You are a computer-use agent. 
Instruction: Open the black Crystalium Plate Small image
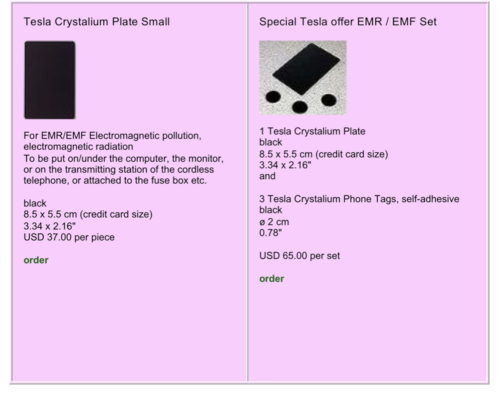pos(50,80)
